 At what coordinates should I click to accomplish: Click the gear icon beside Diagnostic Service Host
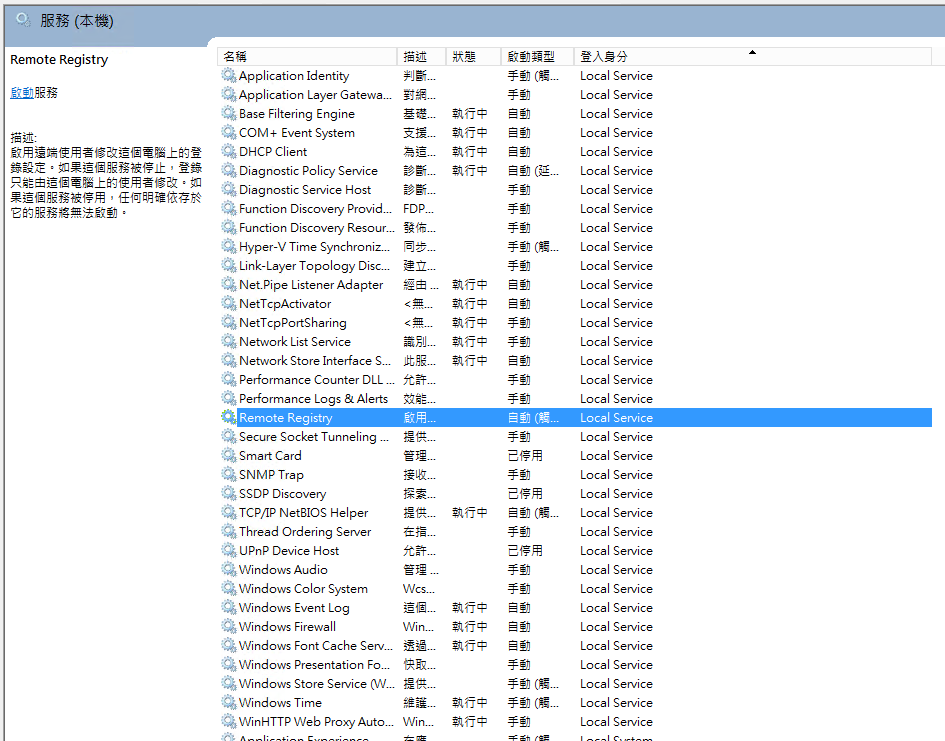228,189
